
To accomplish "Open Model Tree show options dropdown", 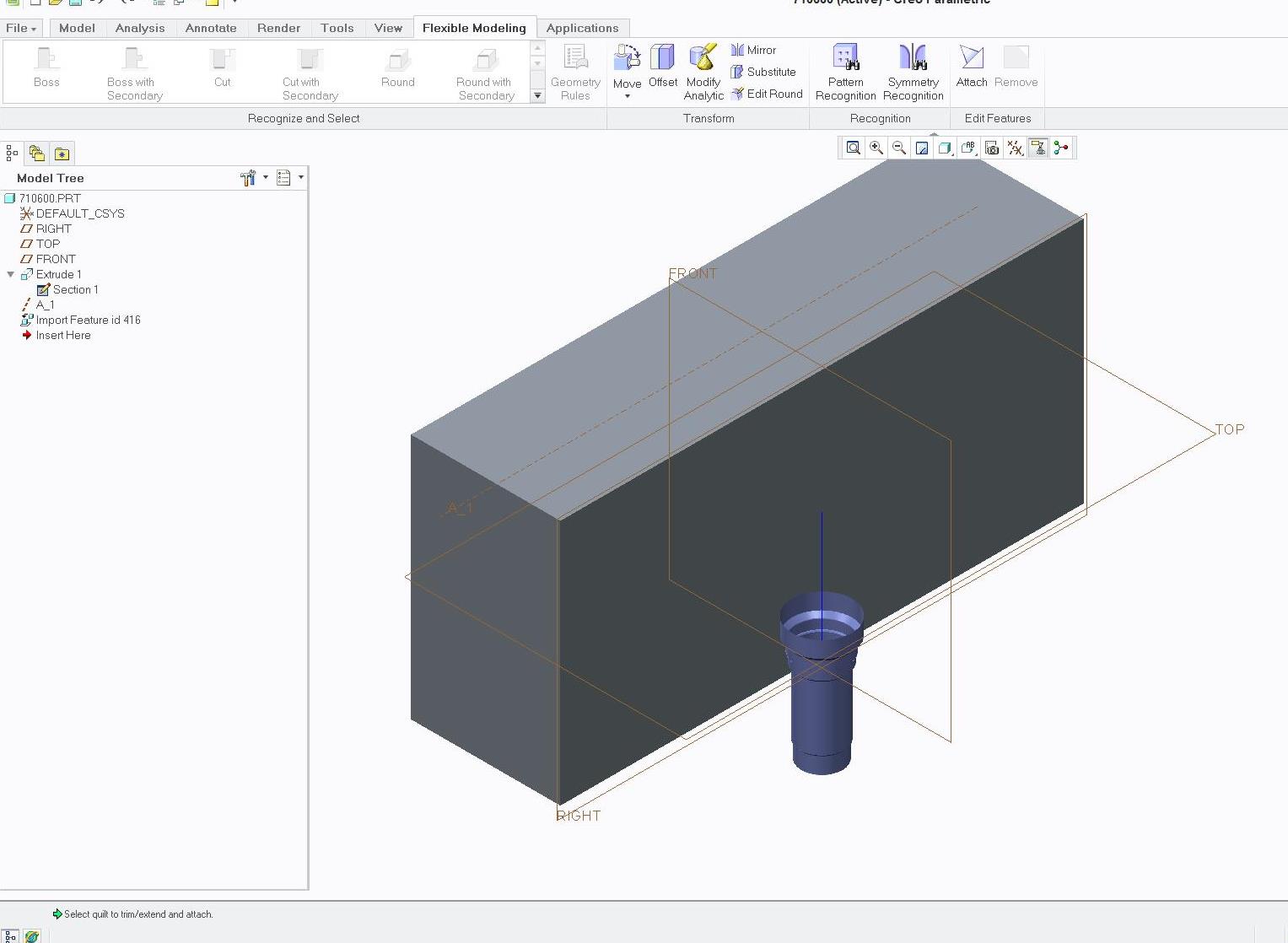I will click(290, 178).
